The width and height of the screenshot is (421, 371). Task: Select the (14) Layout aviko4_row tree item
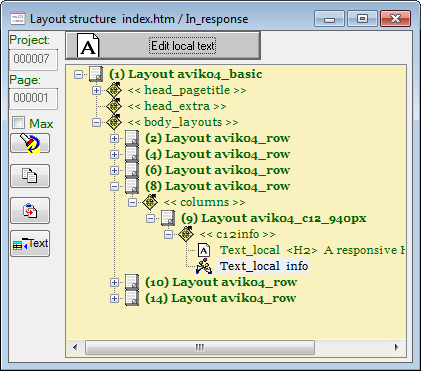point(221,298)
